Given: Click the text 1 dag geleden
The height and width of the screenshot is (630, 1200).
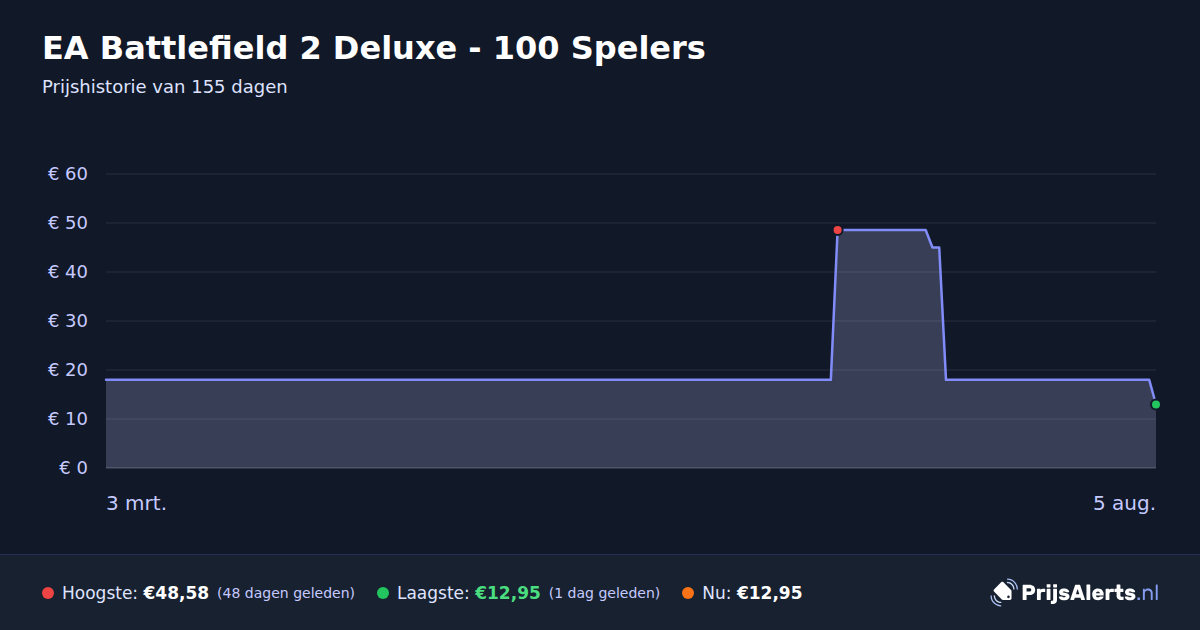Looking at the screenshot, I should pos(604,593).
